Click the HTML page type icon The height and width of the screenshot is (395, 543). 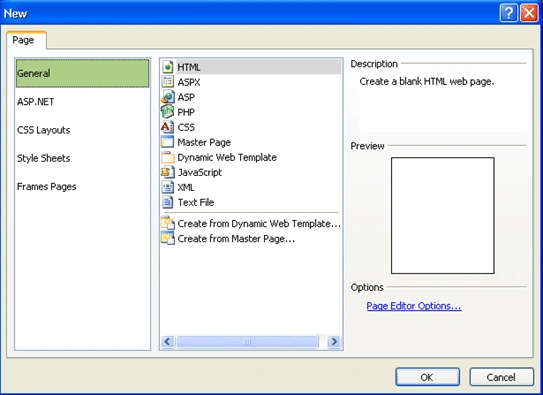click(168, 67)
